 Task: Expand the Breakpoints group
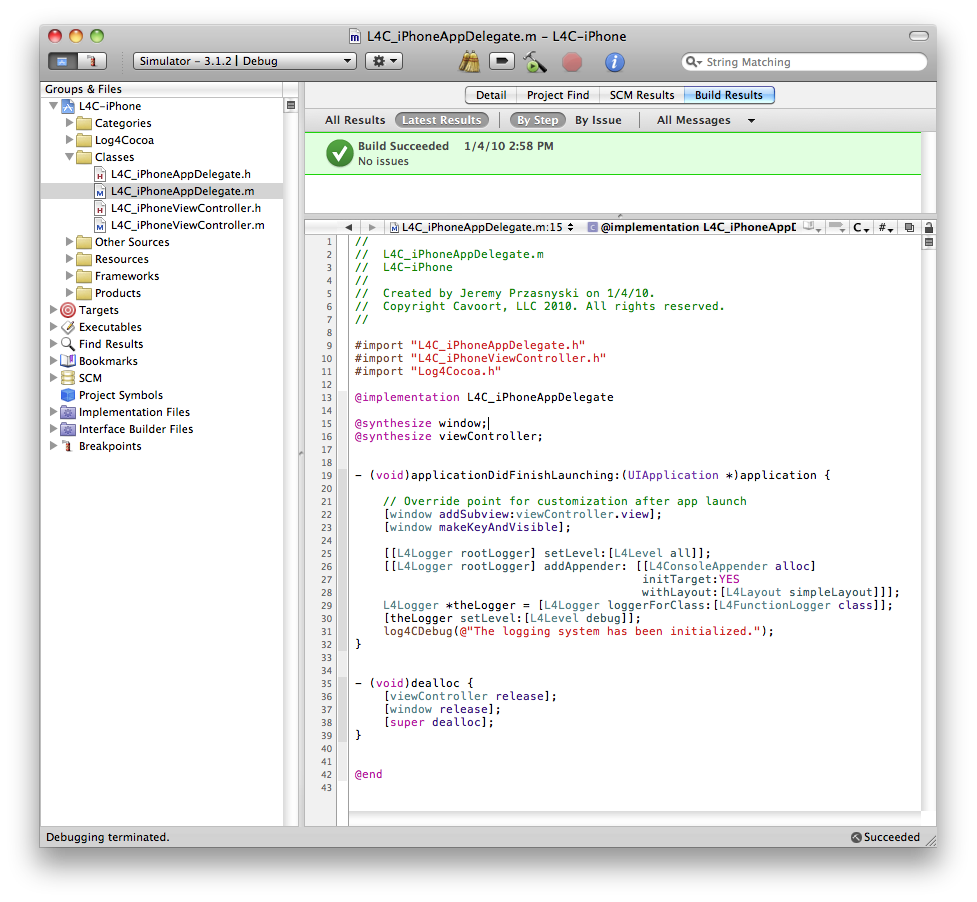click(54, 445)
